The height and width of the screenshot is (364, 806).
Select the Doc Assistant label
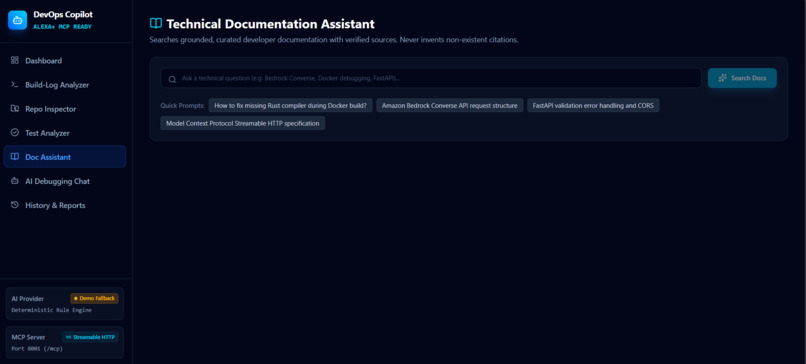(48, 157)
